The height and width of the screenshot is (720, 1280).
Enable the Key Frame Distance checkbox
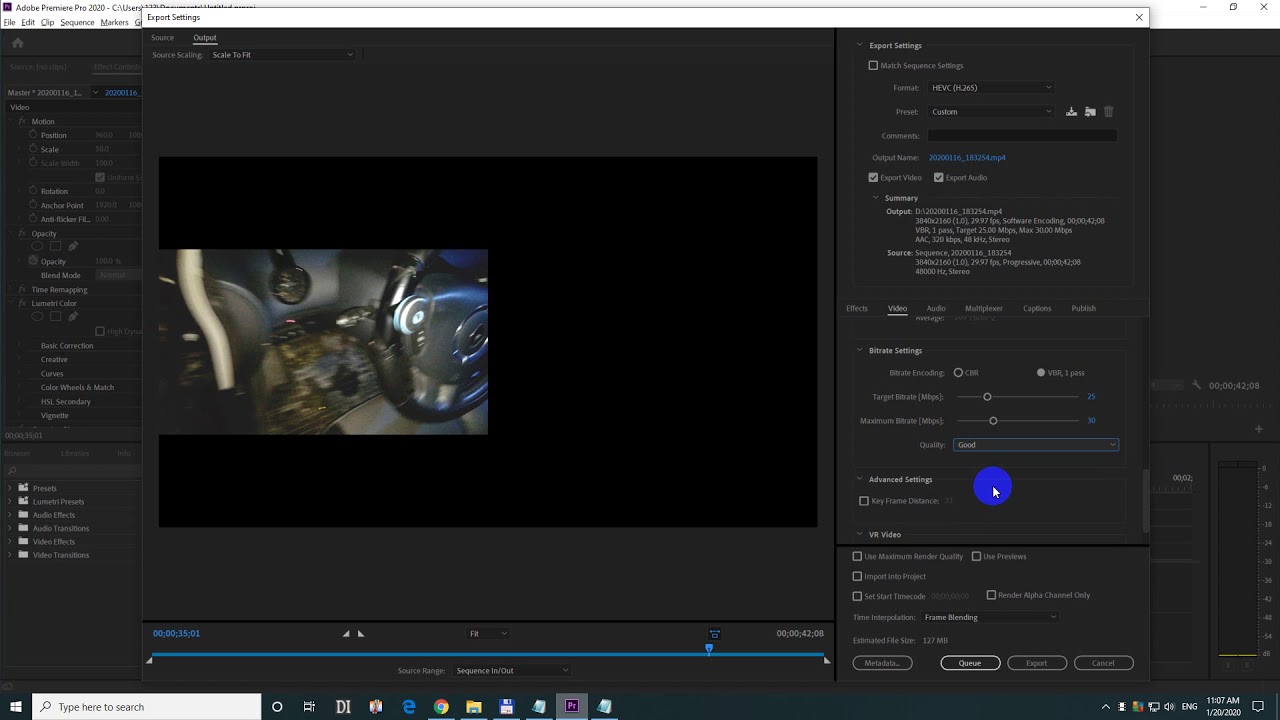click(x=864, y=501)
